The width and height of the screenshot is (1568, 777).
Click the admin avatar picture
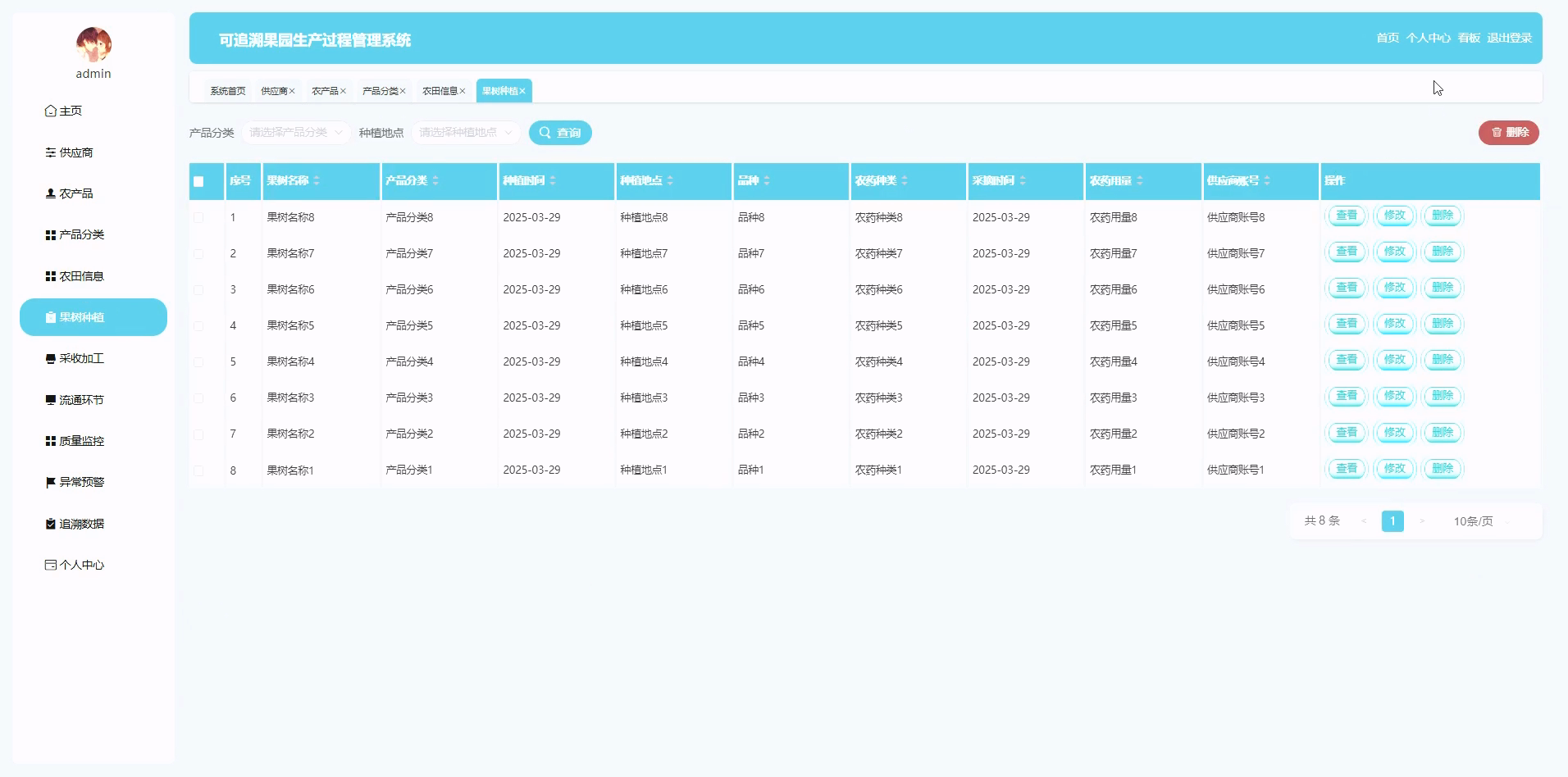(x=93, y=44)
